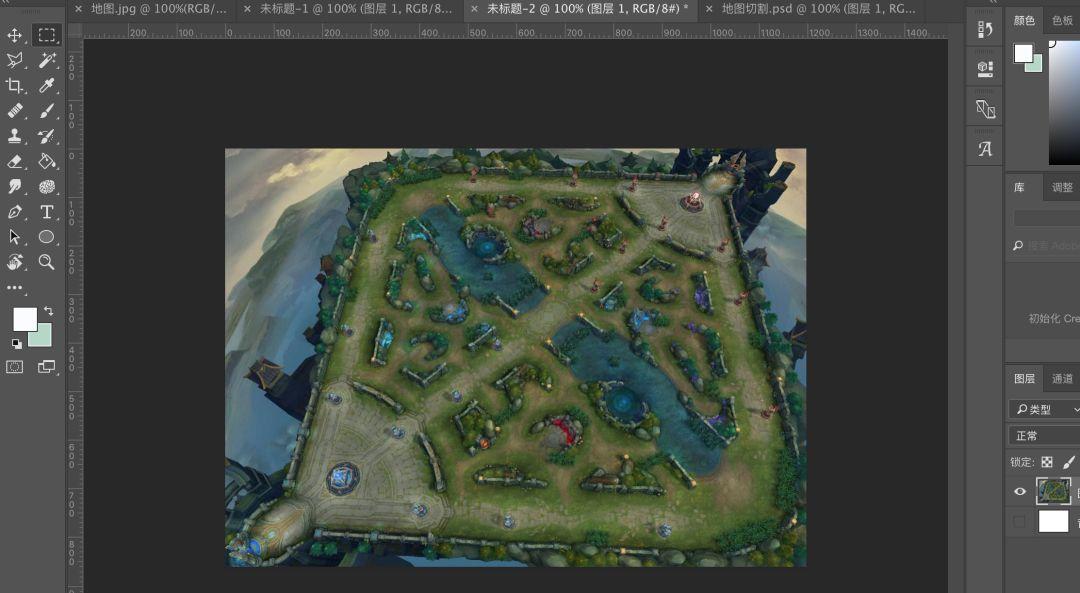Image resolution: width=1080 pixels, height=593 pixels.
Task: Select the Sponge tool
Action: pyautogui.click(x=46, y=187)
